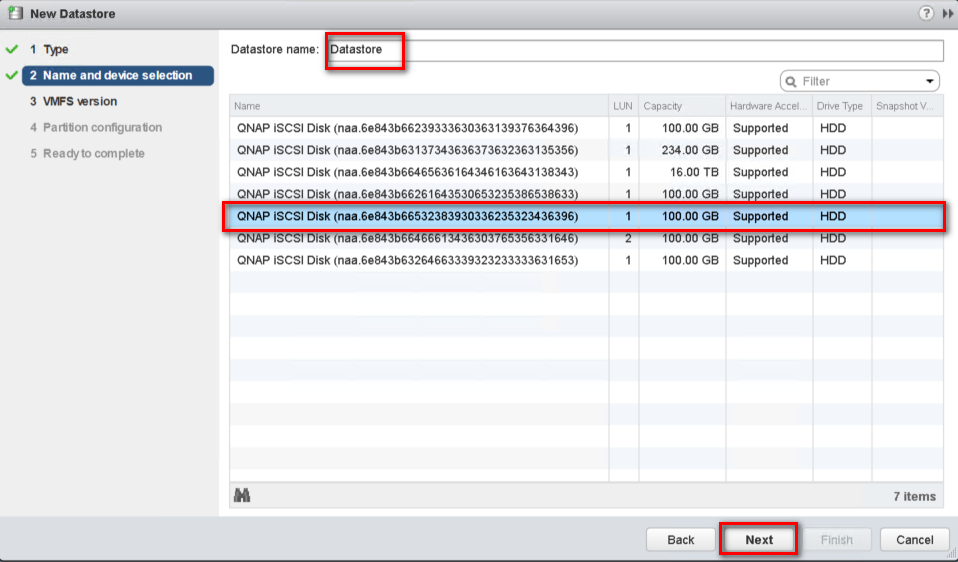Image resolution: width=958 pixels, height=562 pixels.
Task: Open step 3 VMFS version
Action: pyautogui.click(x=73, y=101)
